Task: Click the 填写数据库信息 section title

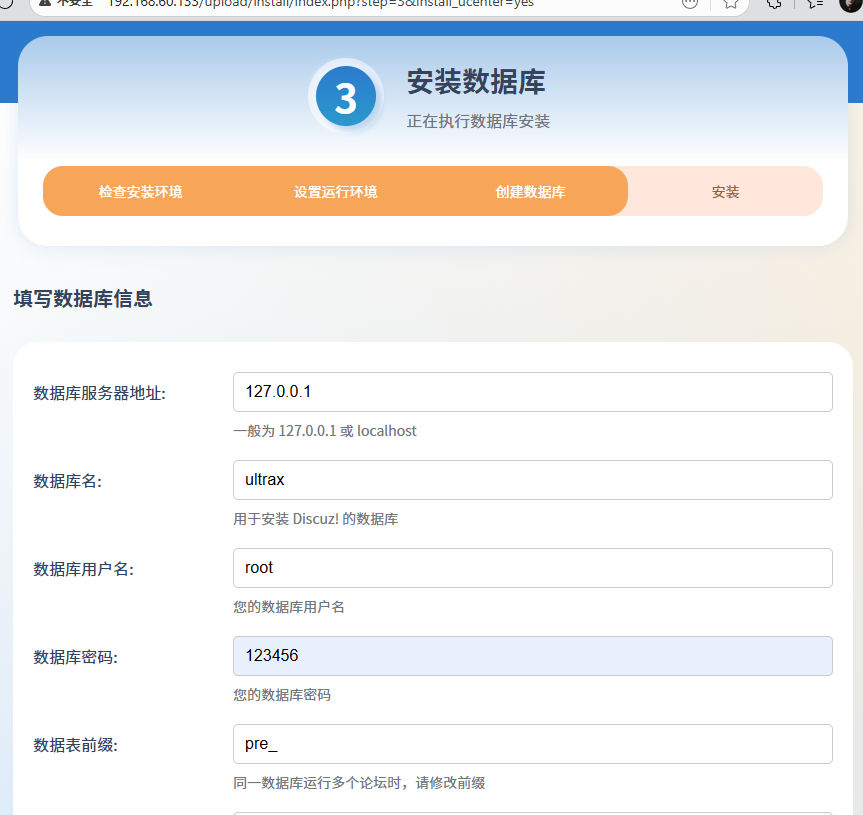Action: click(x=83, y=299)
